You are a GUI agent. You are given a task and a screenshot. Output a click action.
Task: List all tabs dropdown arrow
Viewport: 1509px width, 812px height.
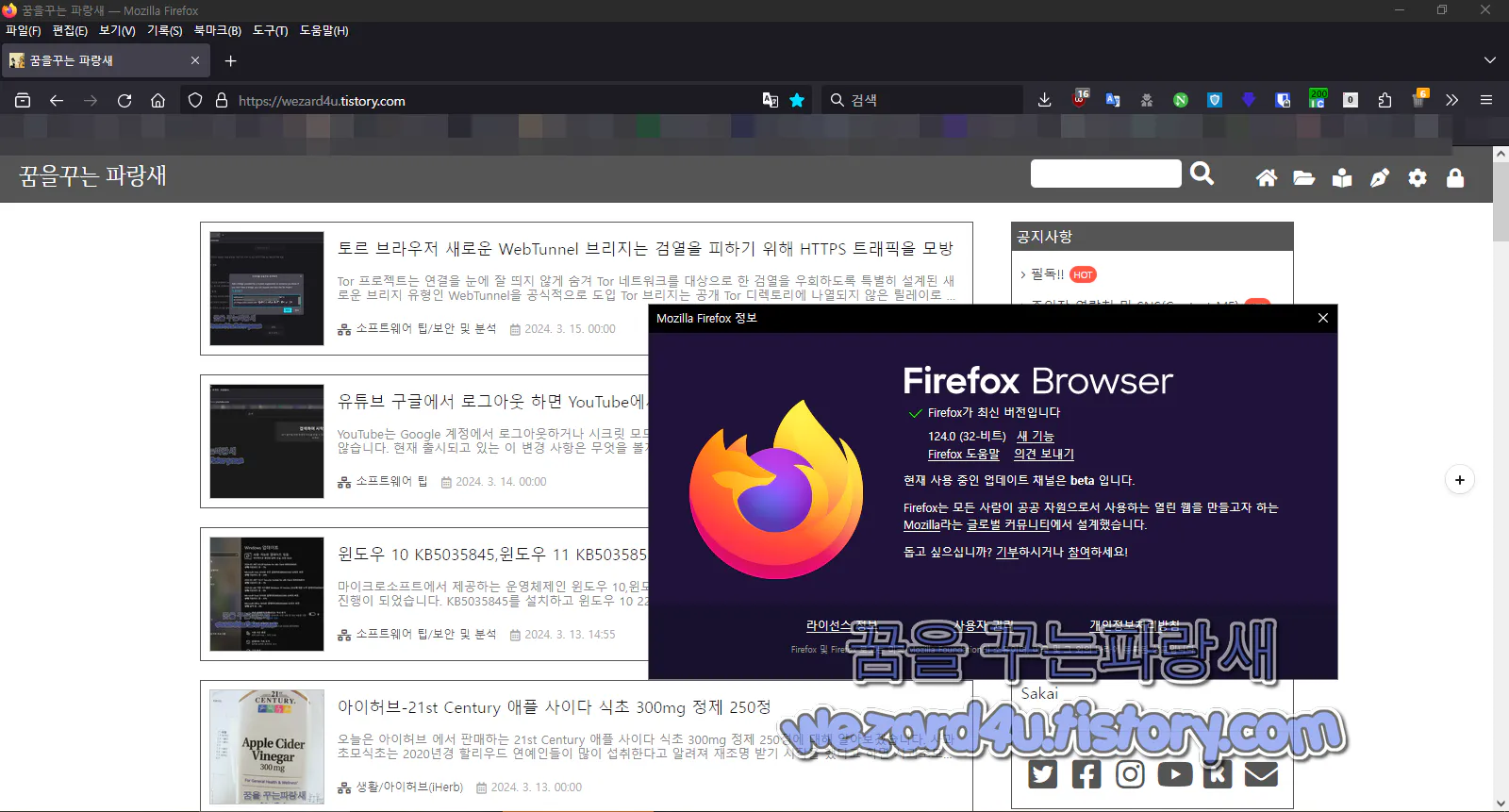(x=1490, y=60)
